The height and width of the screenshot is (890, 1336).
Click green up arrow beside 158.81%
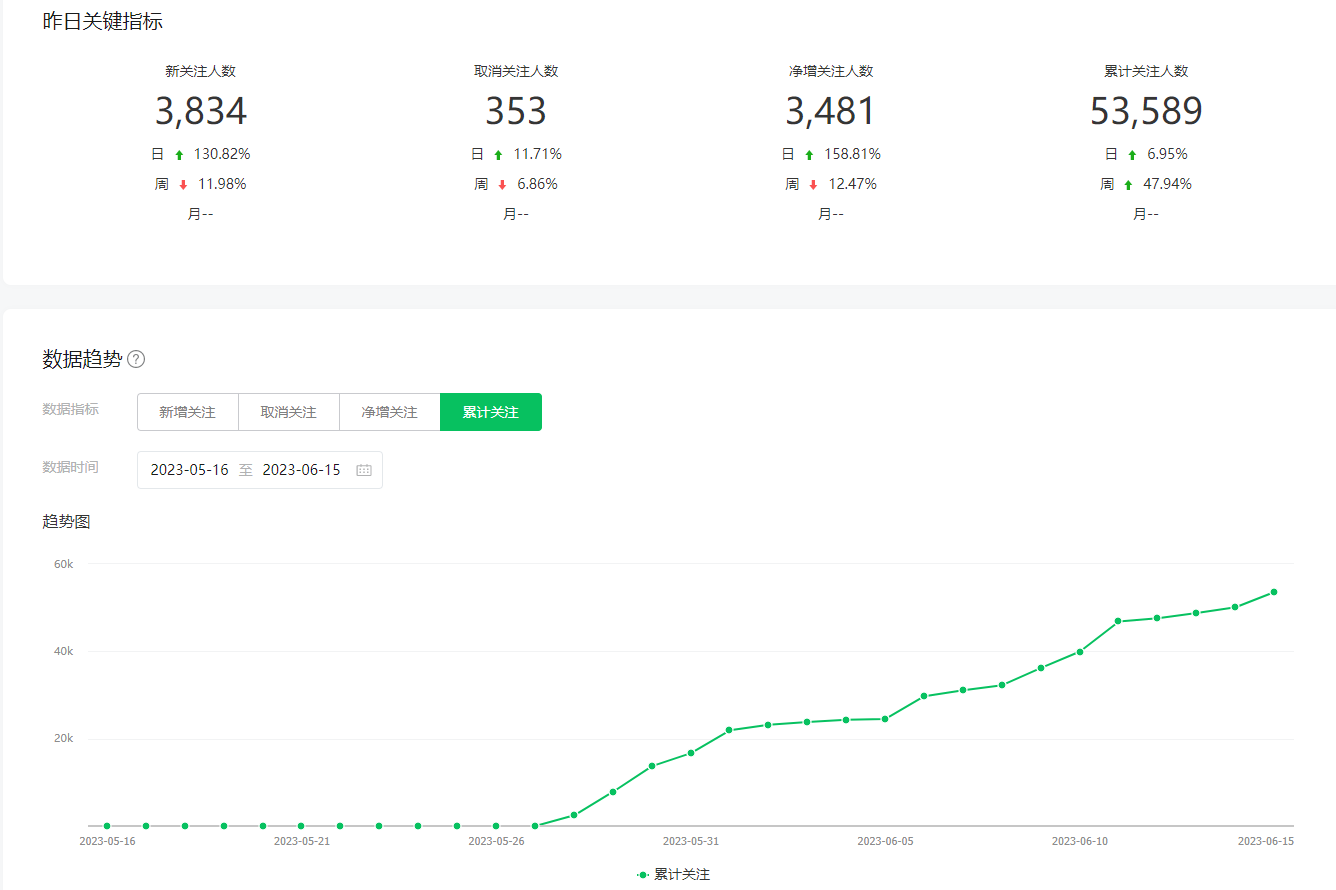coord(809,155)
